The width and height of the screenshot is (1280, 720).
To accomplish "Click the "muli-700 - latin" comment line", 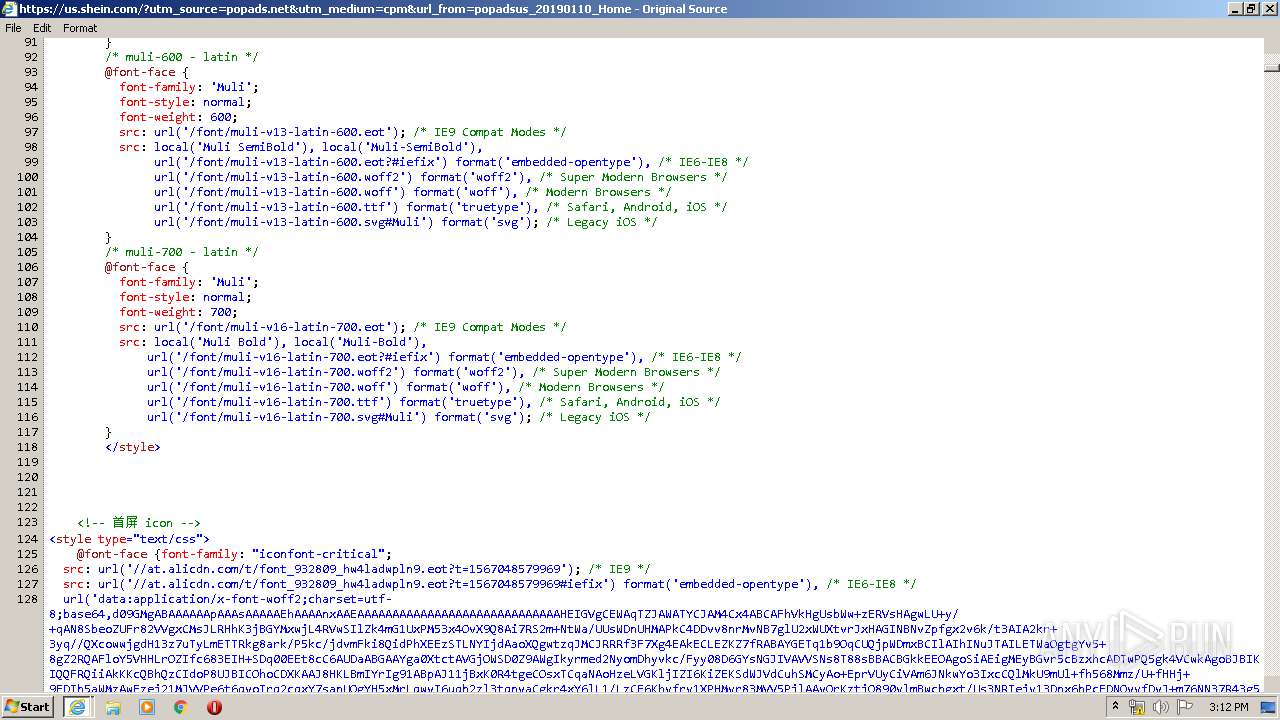I will tap(181, 252).
